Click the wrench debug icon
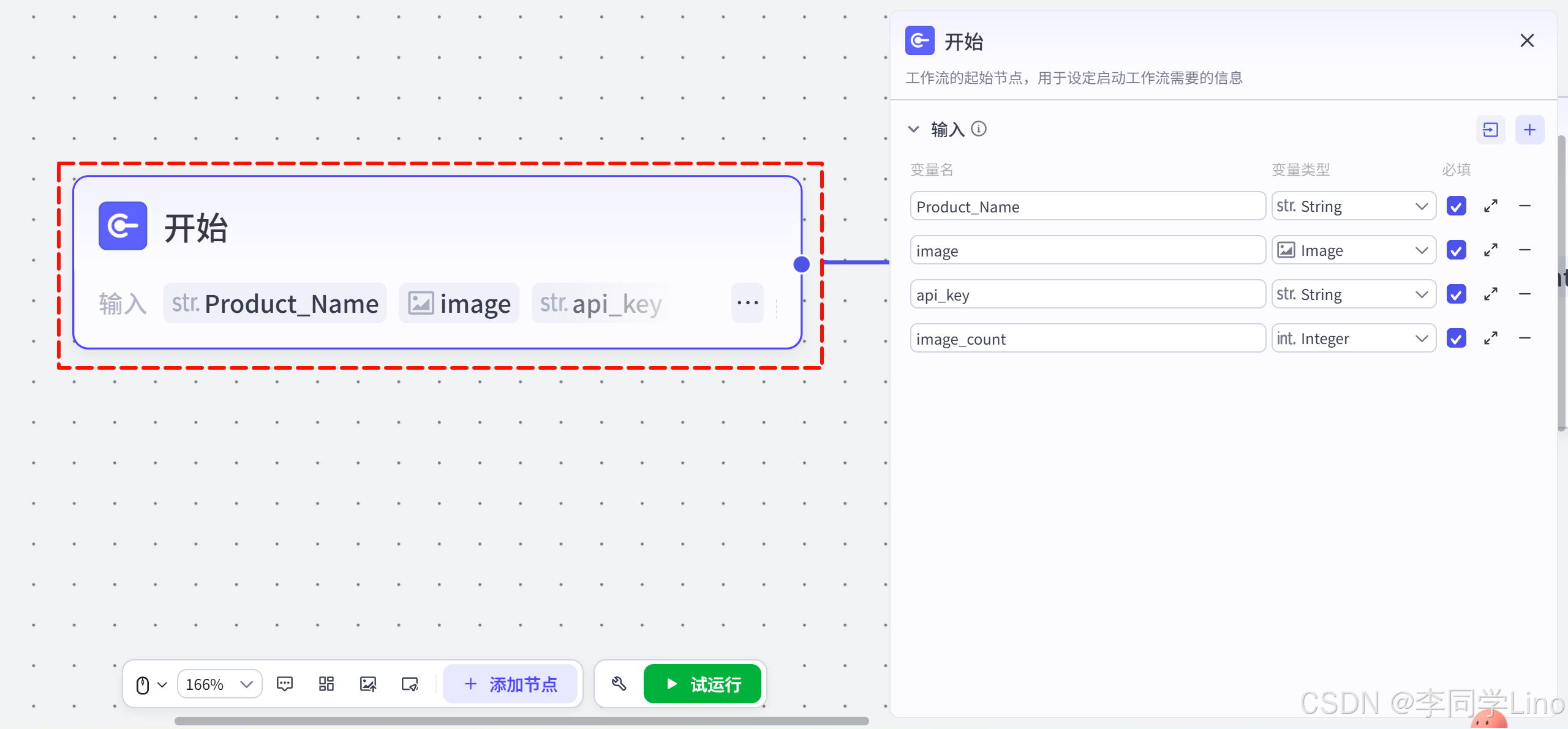This screenshot has height=729, width=1568. click(619, 684)
